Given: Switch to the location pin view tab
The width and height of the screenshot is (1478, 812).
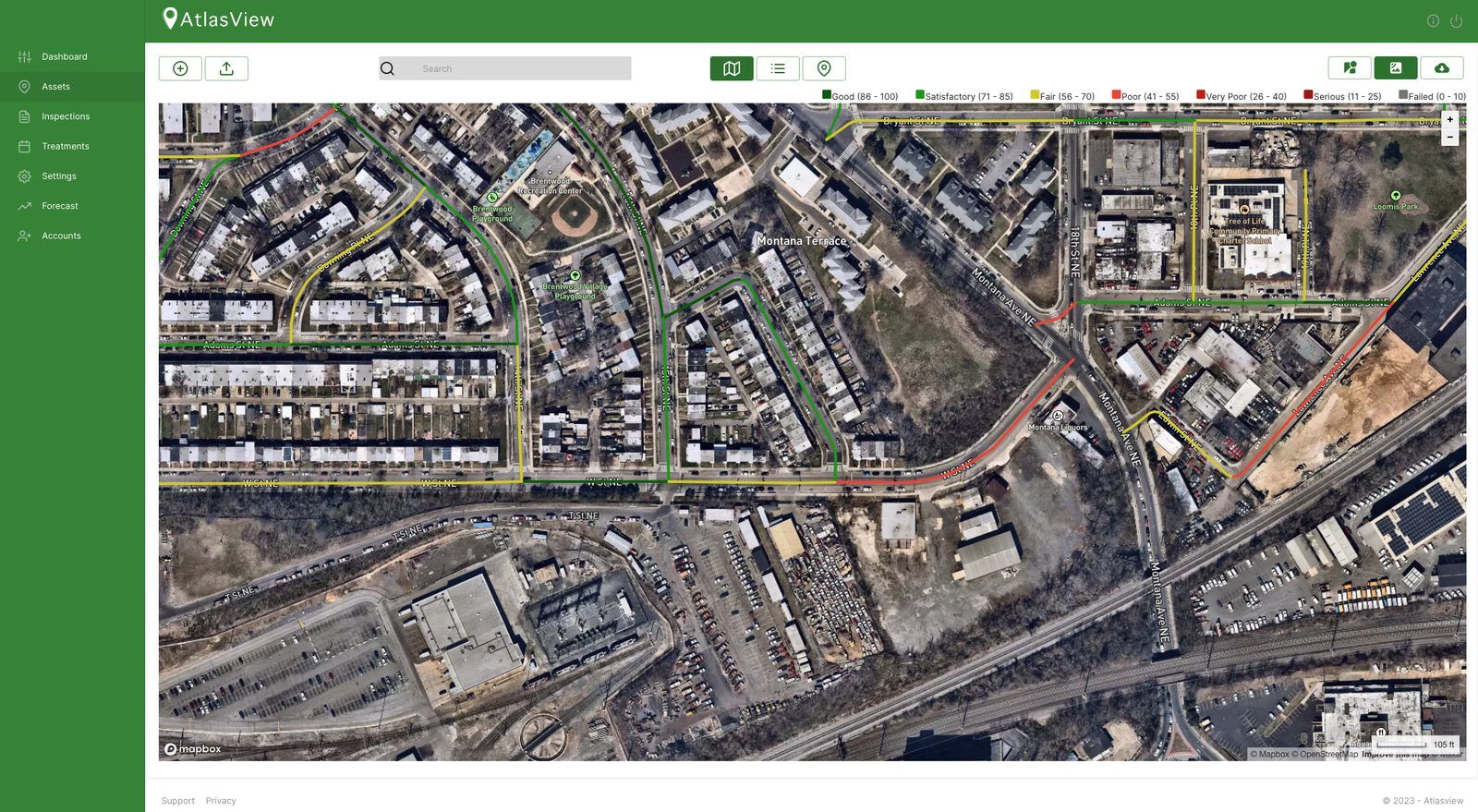Looking at the screenshot, I should click(x=824, y=68).
